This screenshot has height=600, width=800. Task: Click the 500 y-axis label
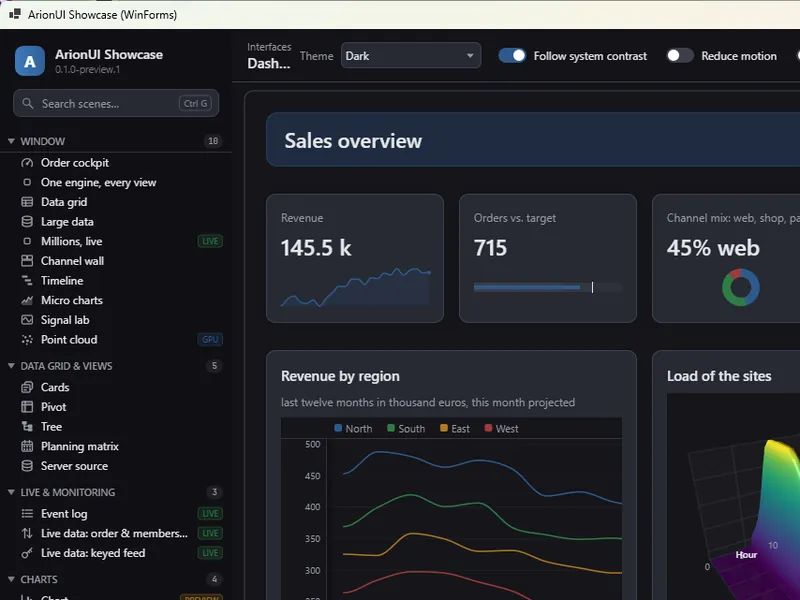(313, 444)
